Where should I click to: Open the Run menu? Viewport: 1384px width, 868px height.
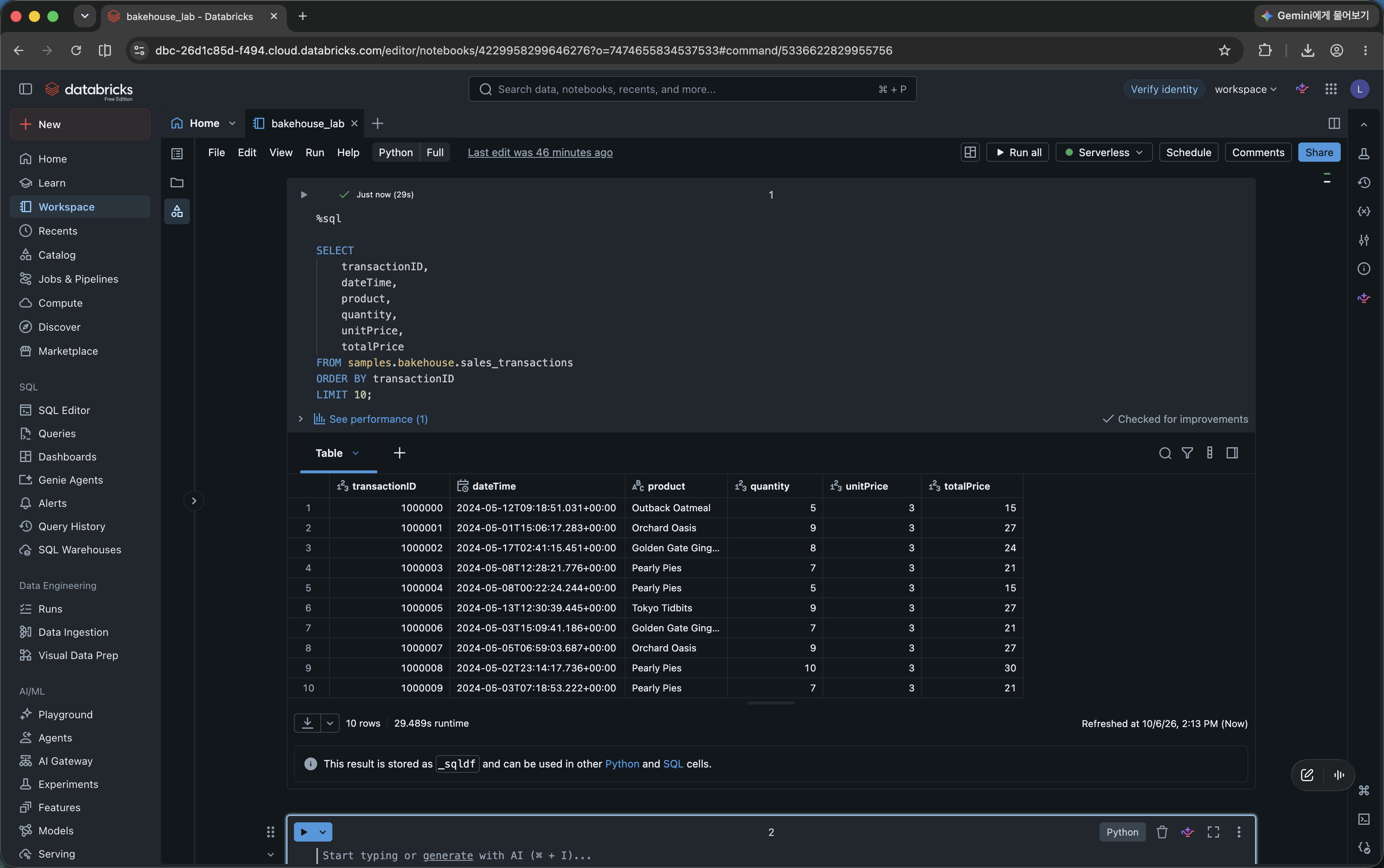pyautogui.click(x=315, y=152)
